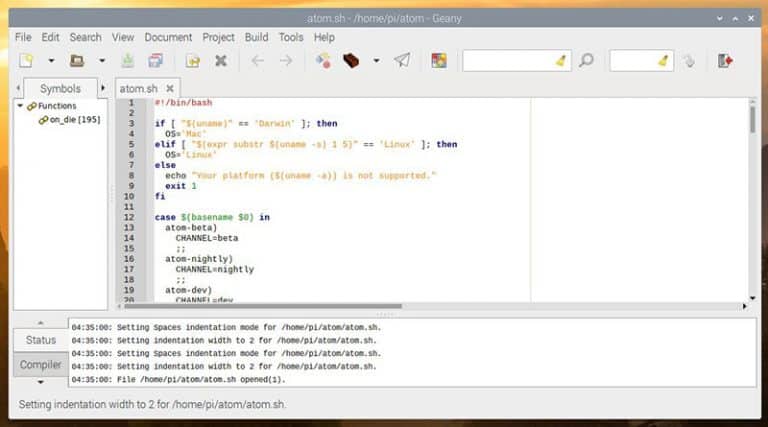Image resolution: width=768 pixels, height=427 pixels.
Task: Open the View menu
Action: coord(122,37)
